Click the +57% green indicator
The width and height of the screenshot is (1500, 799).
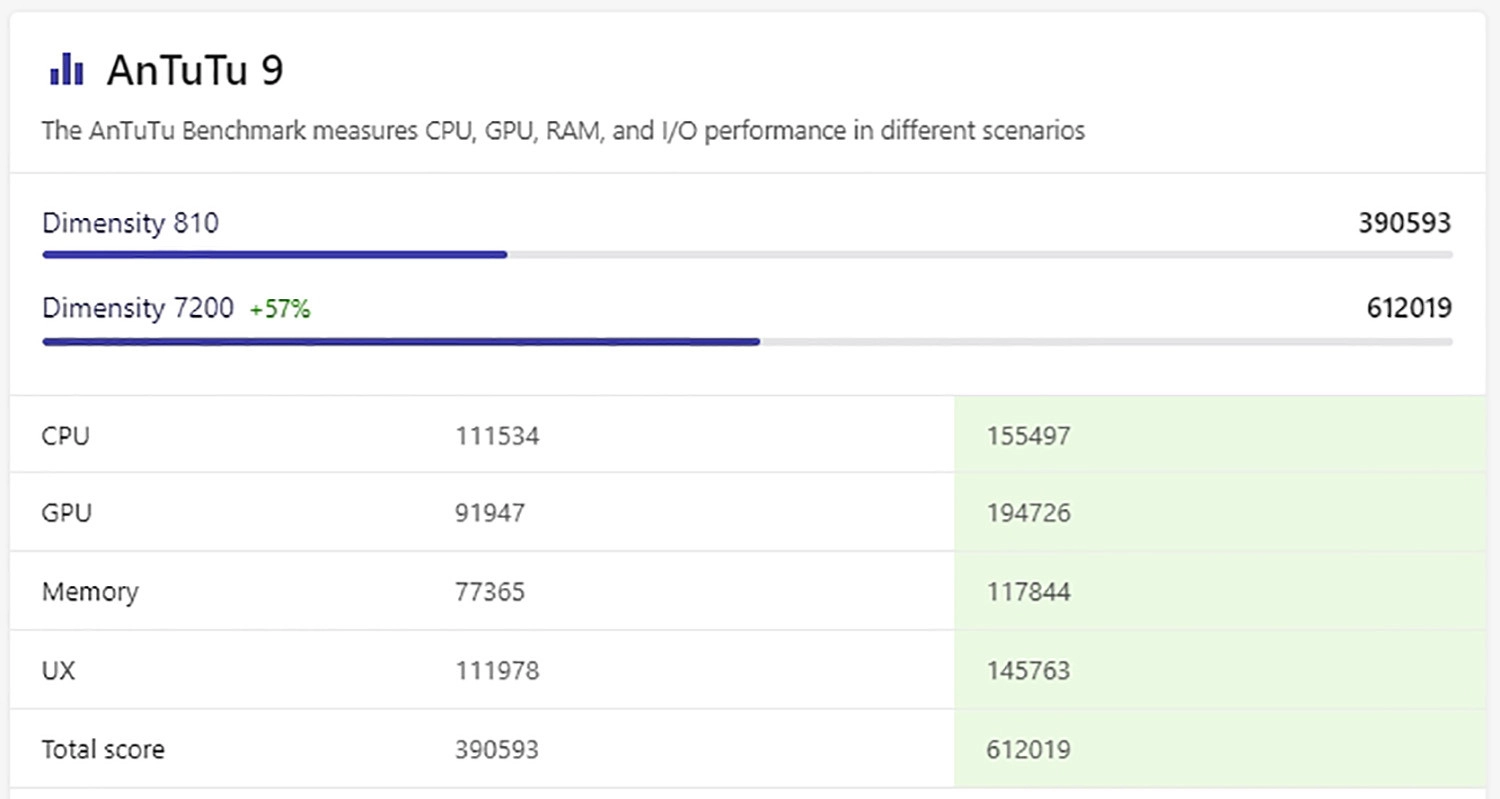[x=280, y=310]
